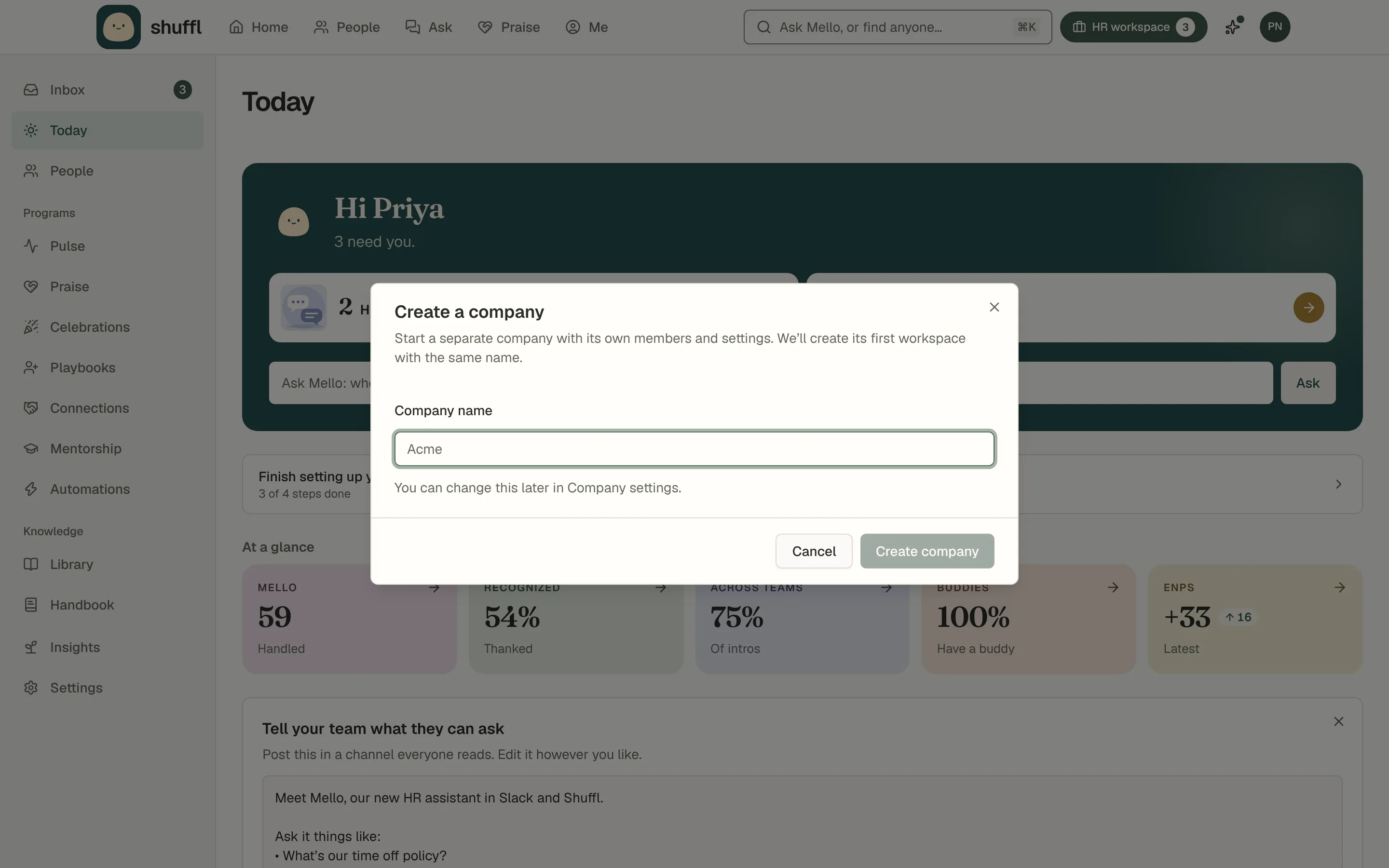
Task: Click the sparkle notifications icon
Action: point(1233,27)
